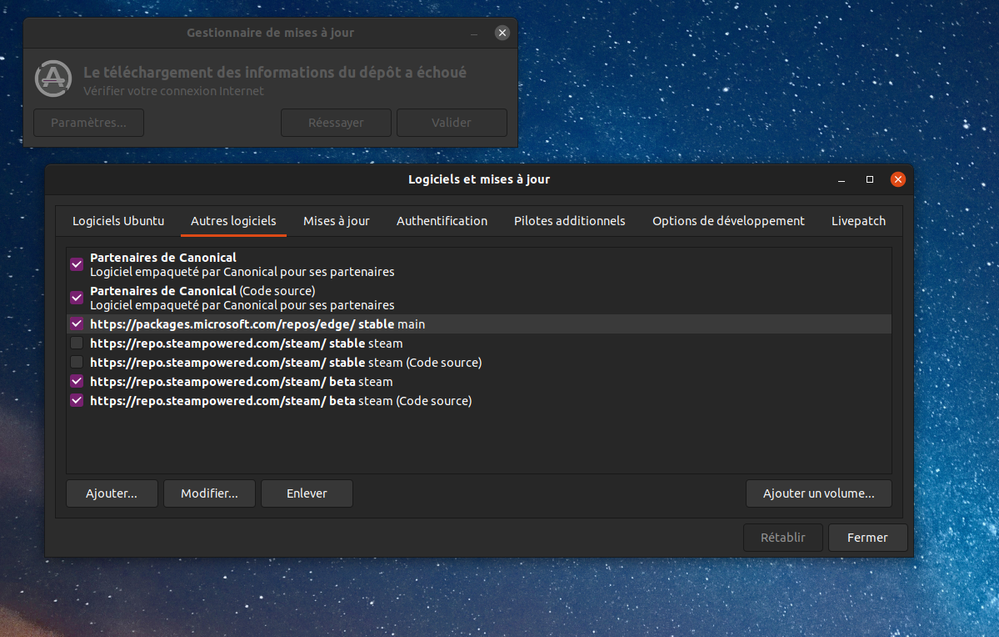Viewport: 999px width, 637px height.
Task: Maximize the Logiciels et mises à jour window
Action: 870,180
